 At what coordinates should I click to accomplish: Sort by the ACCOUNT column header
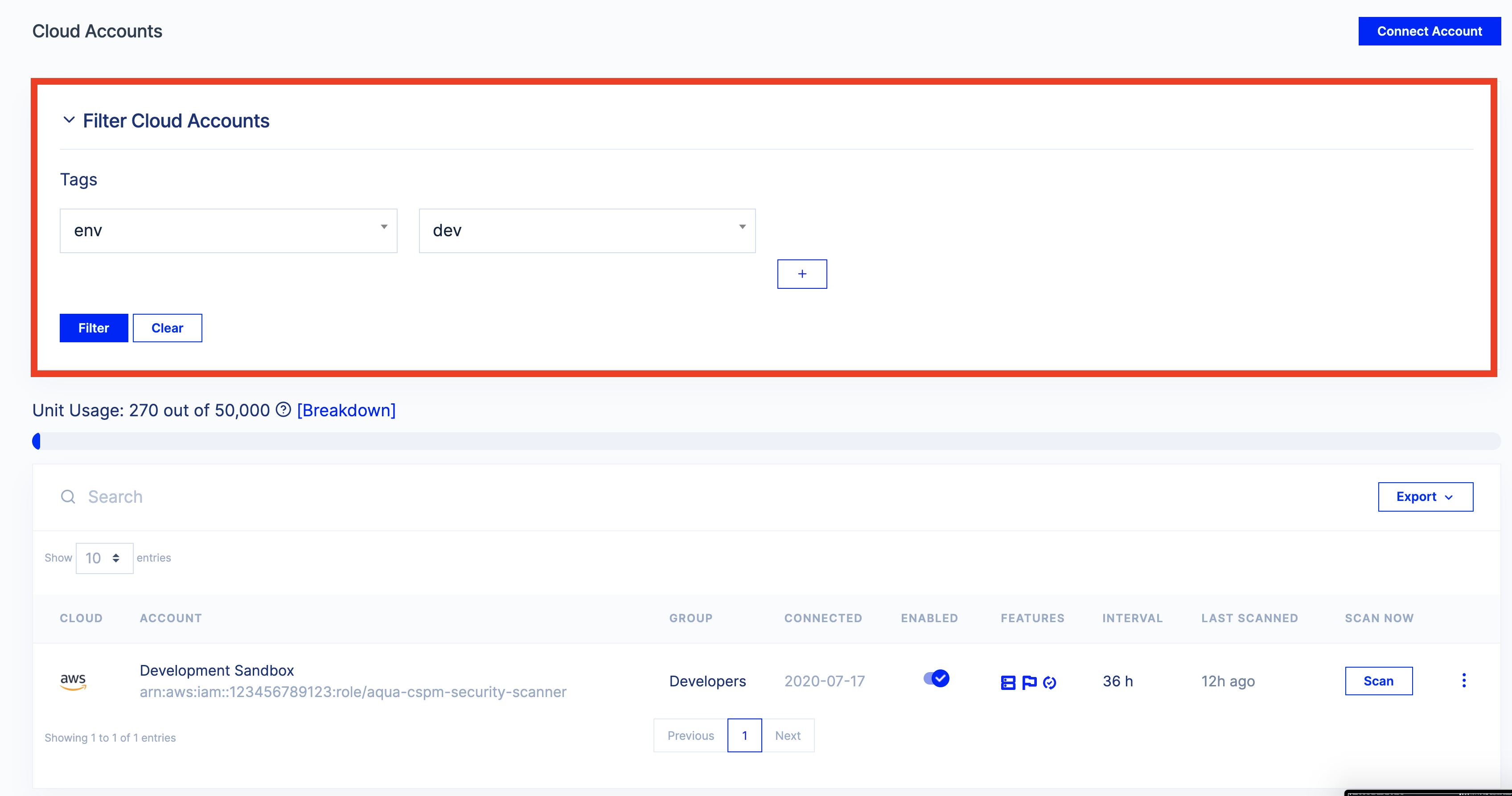tap(171, 618)
